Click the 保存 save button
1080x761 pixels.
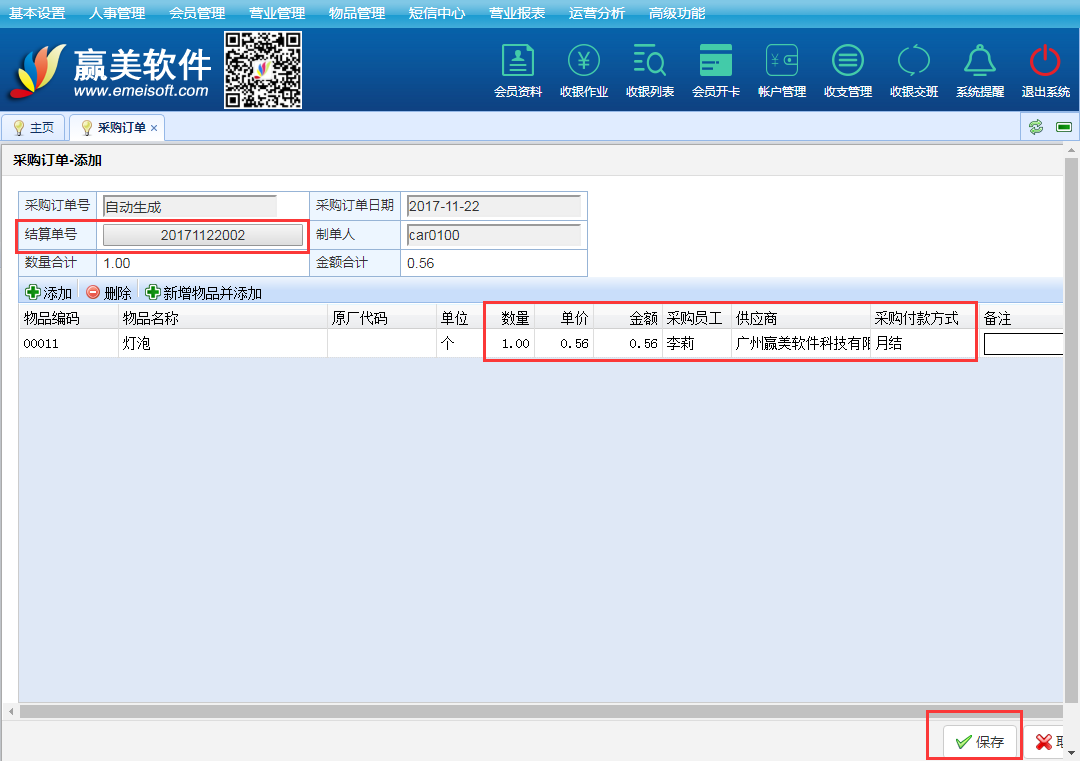[x=980, y=742]
